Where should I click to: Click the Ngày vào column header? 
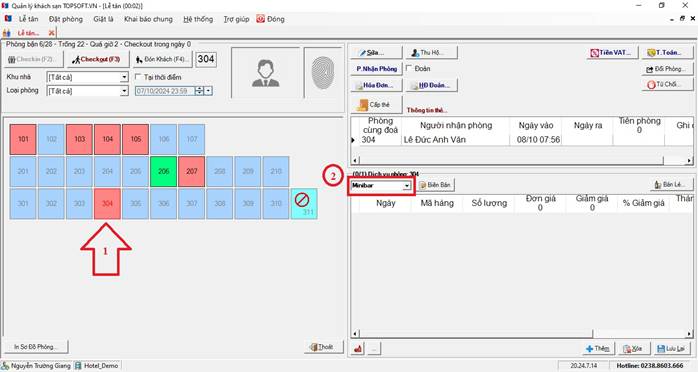tap(536, 125)
